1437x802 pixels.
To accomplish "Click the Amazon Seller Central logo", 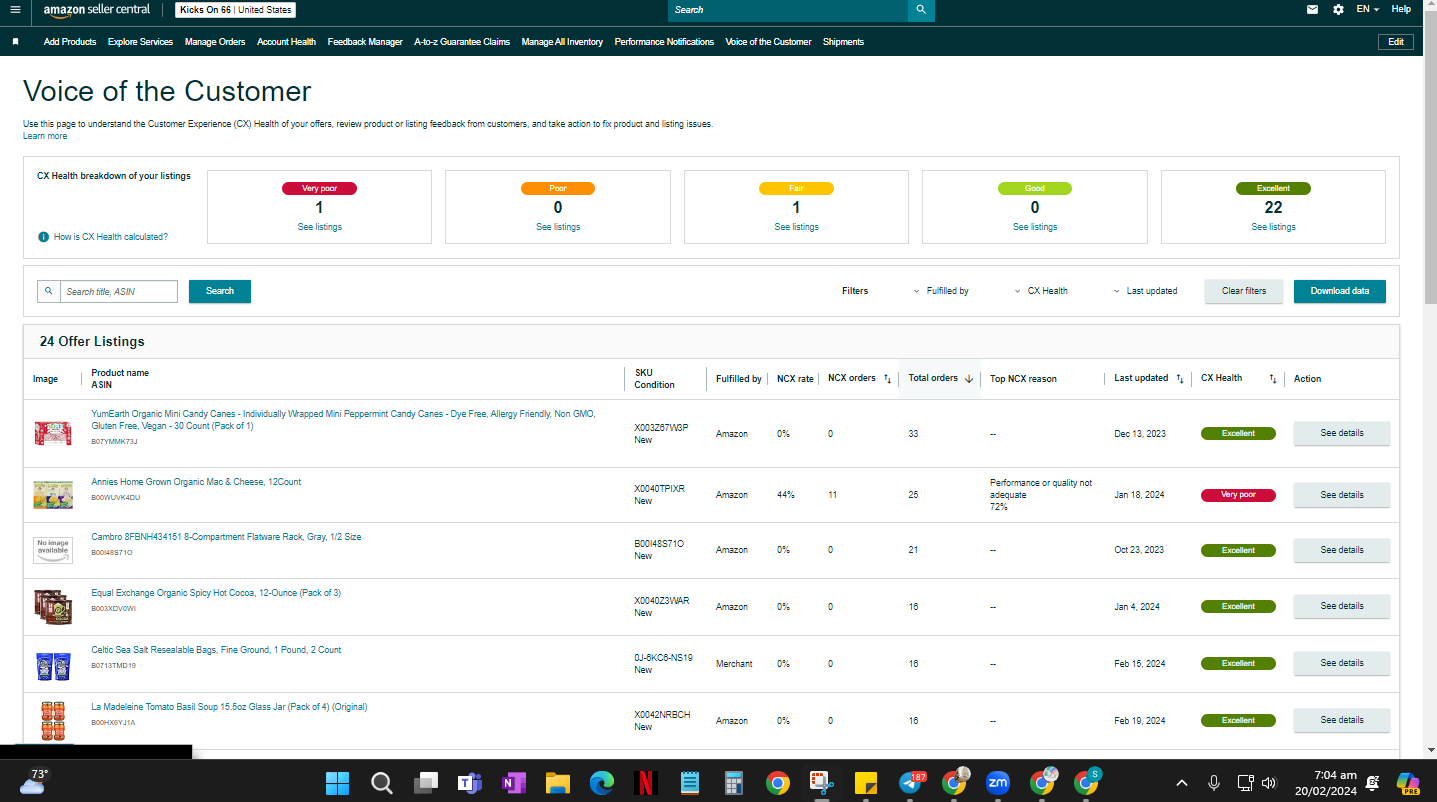I will pyautogui.click(x=97, y=10).
